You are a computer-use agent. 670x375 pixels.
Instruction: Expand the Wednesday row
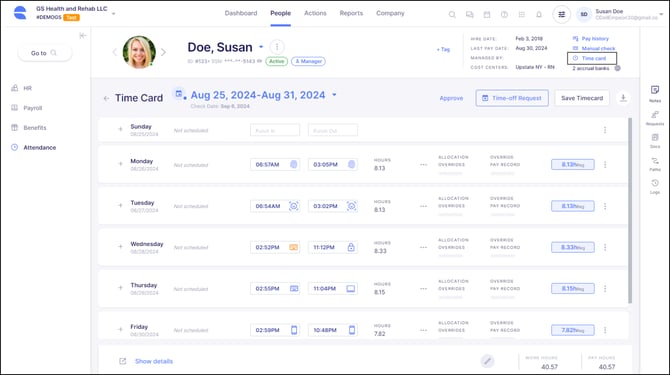[120, 246]
